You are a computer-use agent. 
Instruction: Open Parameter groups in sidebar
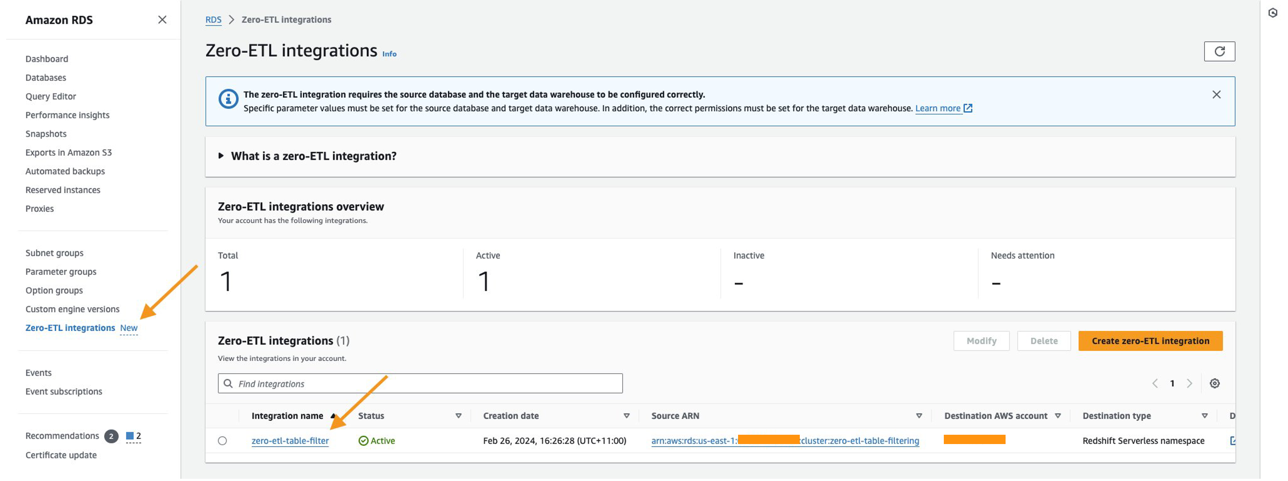pyautogui.click(x=61, y=272)
